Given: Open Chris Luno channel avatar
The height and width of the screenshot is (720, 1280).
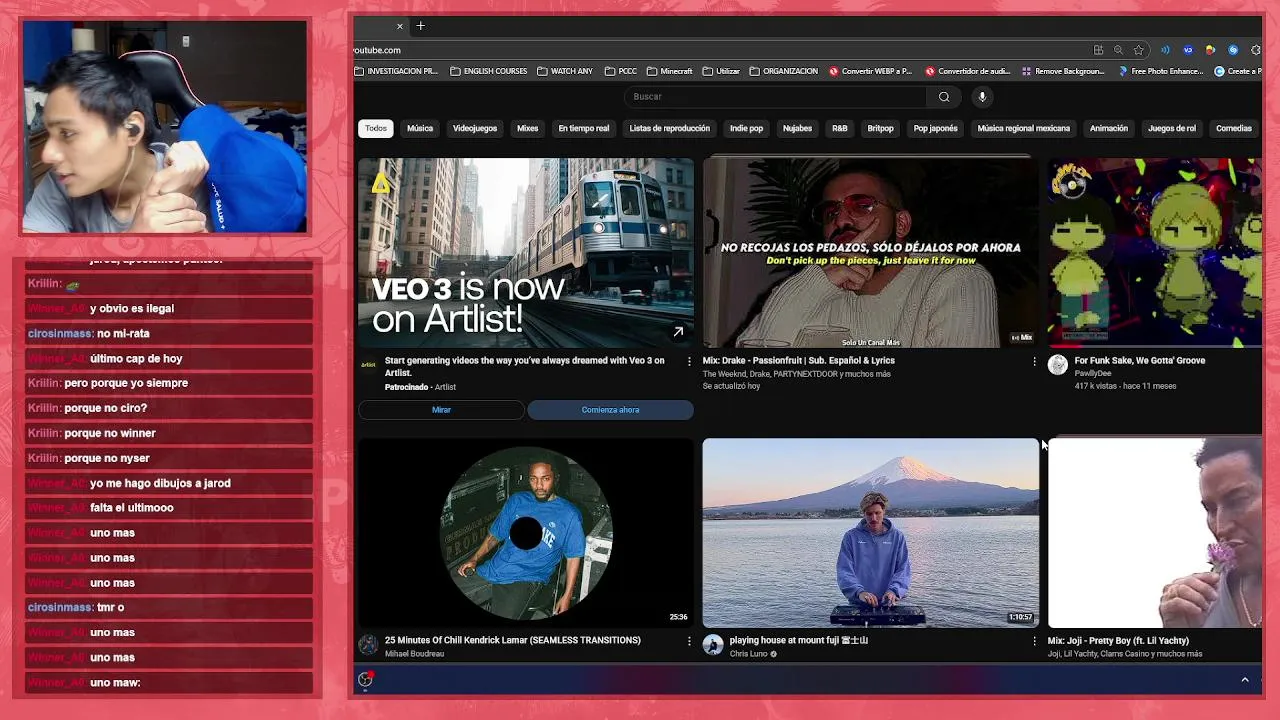Looking at the screenshot, I should 713,645.
